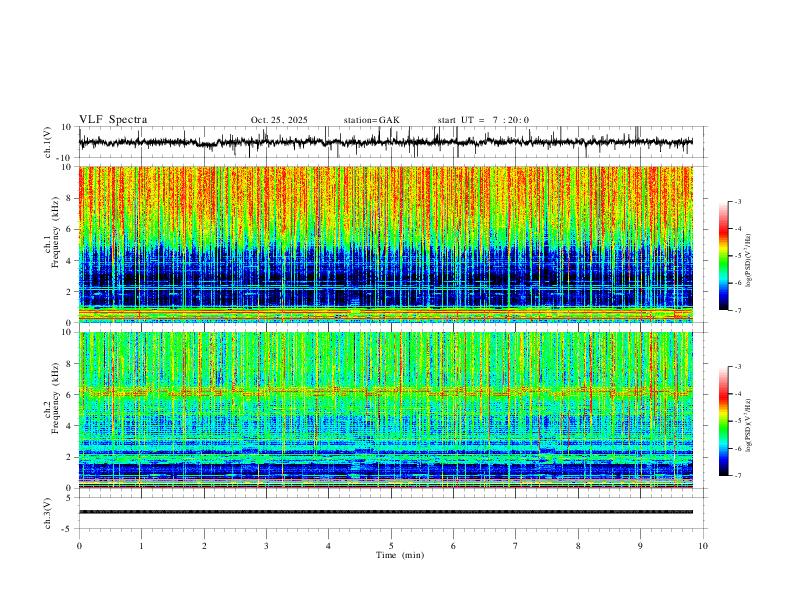The height and width of the screenshot is (612, 792).
Task: Click the "4" kHz tick on ch.1 frequency axis
Action: coord(71,261)
